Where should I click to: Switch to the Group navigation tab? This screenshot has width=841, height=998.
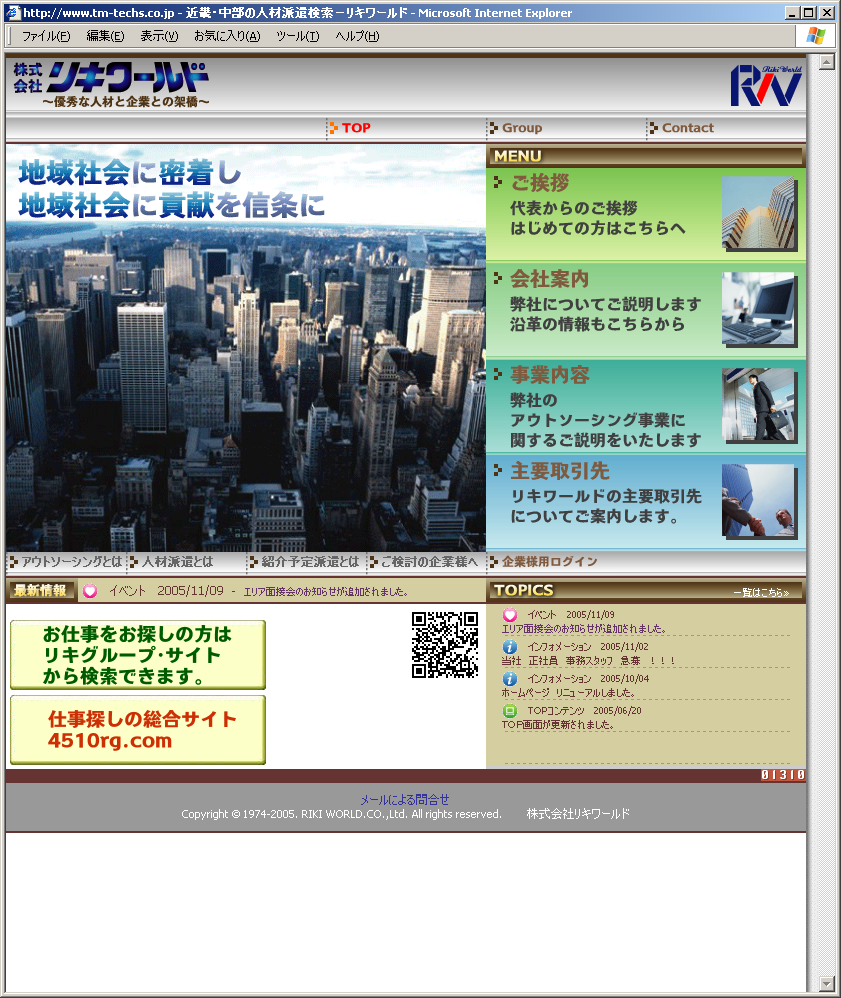(521, 128)
